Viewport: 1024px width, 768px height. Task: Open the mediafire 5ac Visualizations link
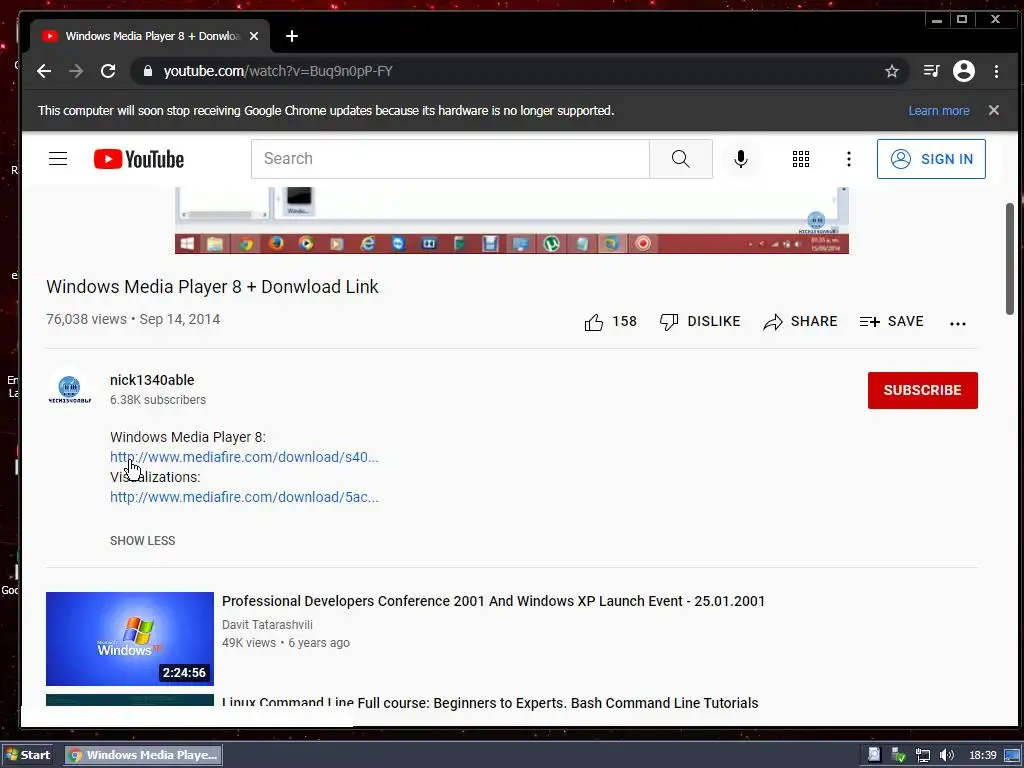244,497
